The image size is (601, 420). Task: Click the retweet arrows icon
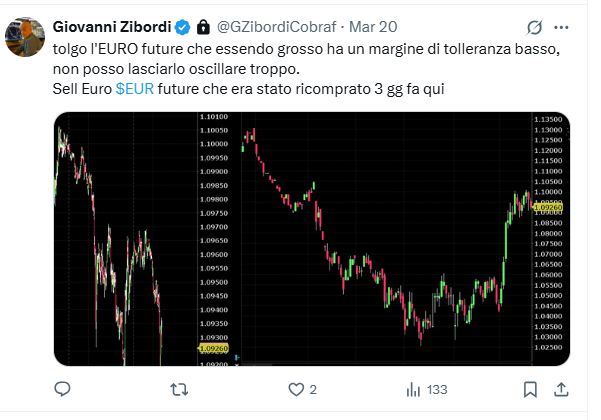179,390
